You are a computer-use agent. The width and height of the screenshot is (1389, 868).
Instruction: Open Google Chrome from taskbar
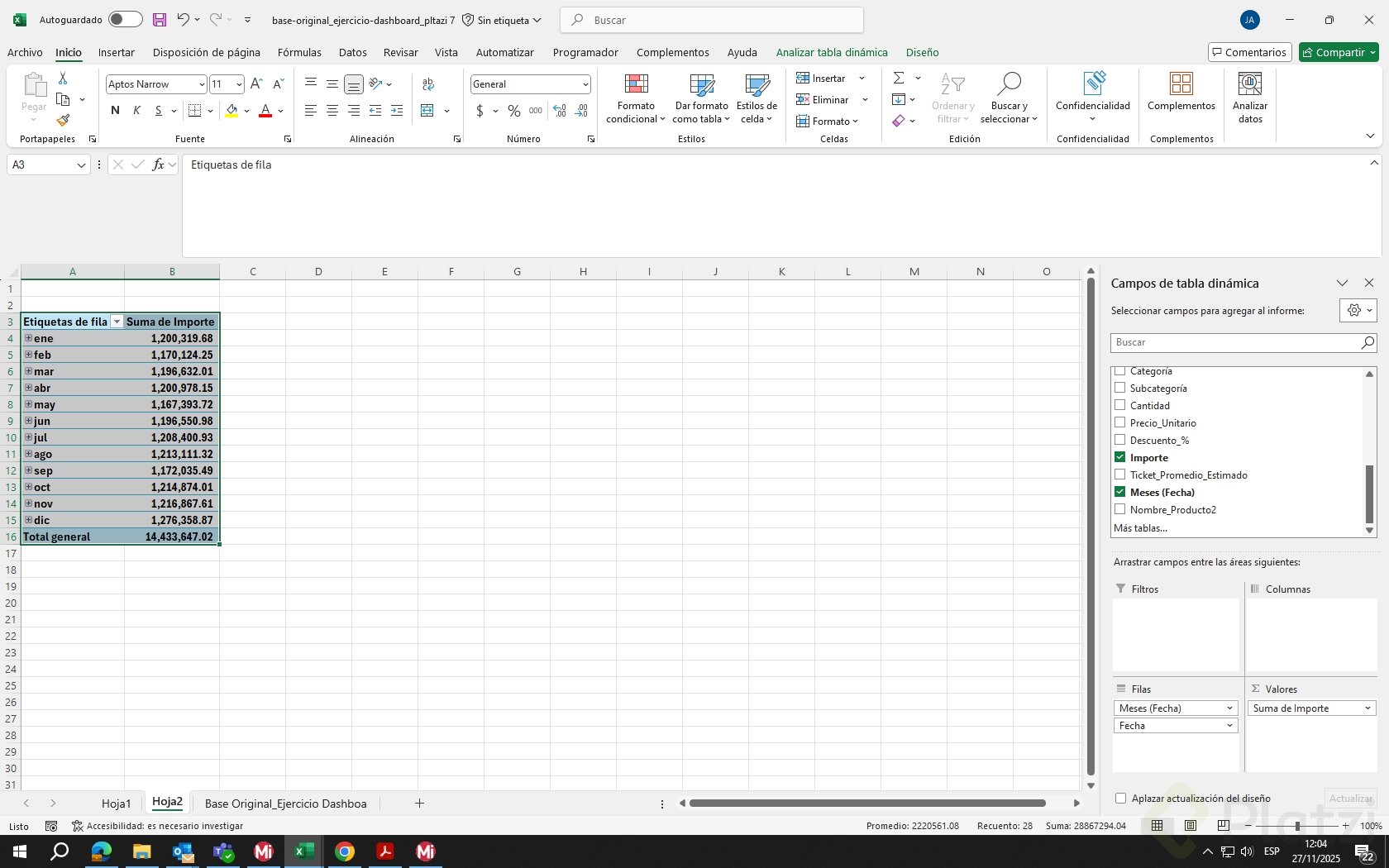[345, 851]
